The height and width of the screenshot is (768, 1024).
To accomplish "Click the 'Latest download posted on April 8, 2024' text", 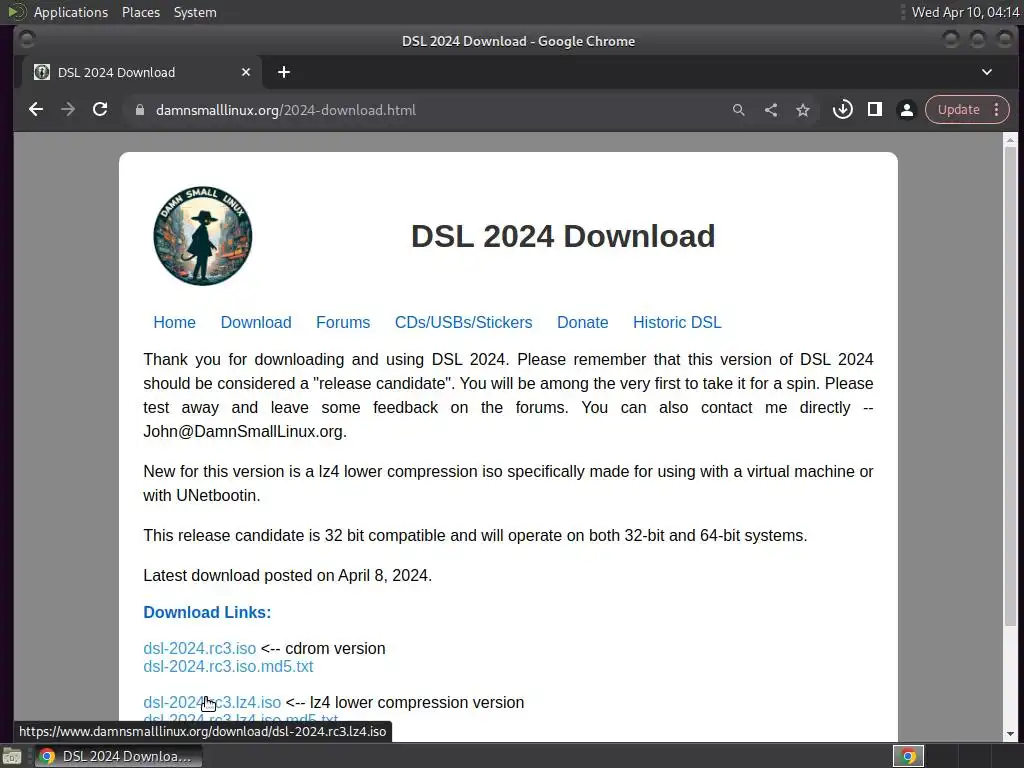I will point(287,575).
